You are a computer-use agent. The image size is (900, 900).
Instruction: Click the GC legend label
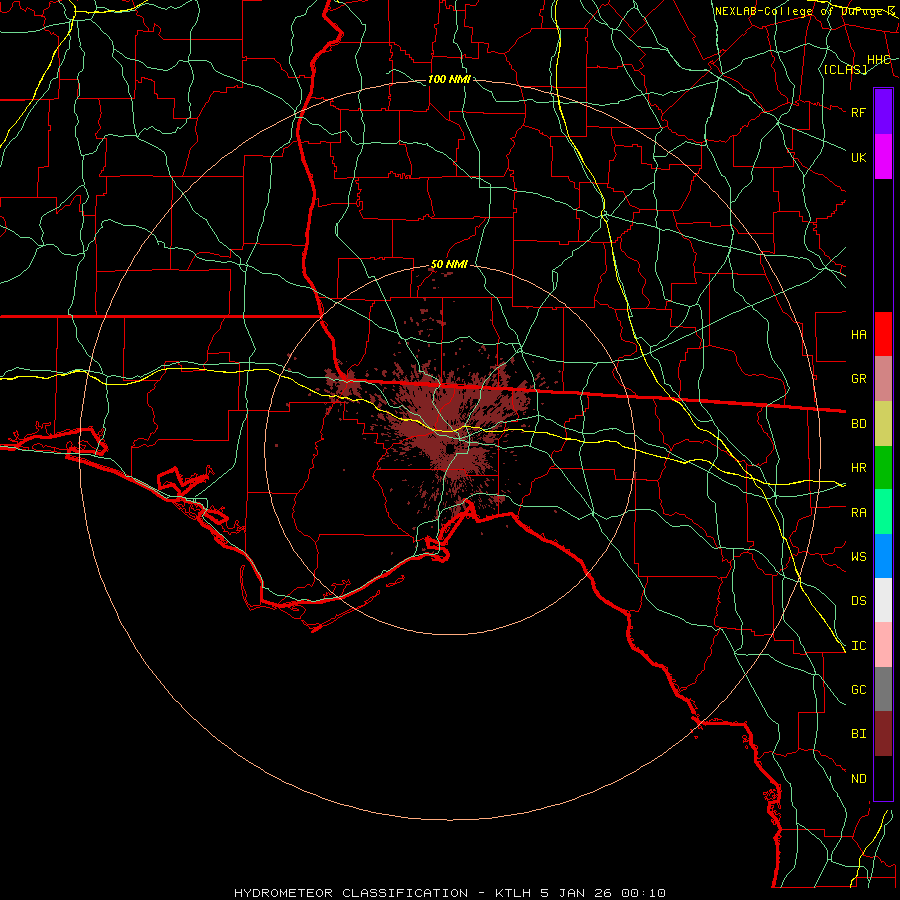tap(859, 689)
